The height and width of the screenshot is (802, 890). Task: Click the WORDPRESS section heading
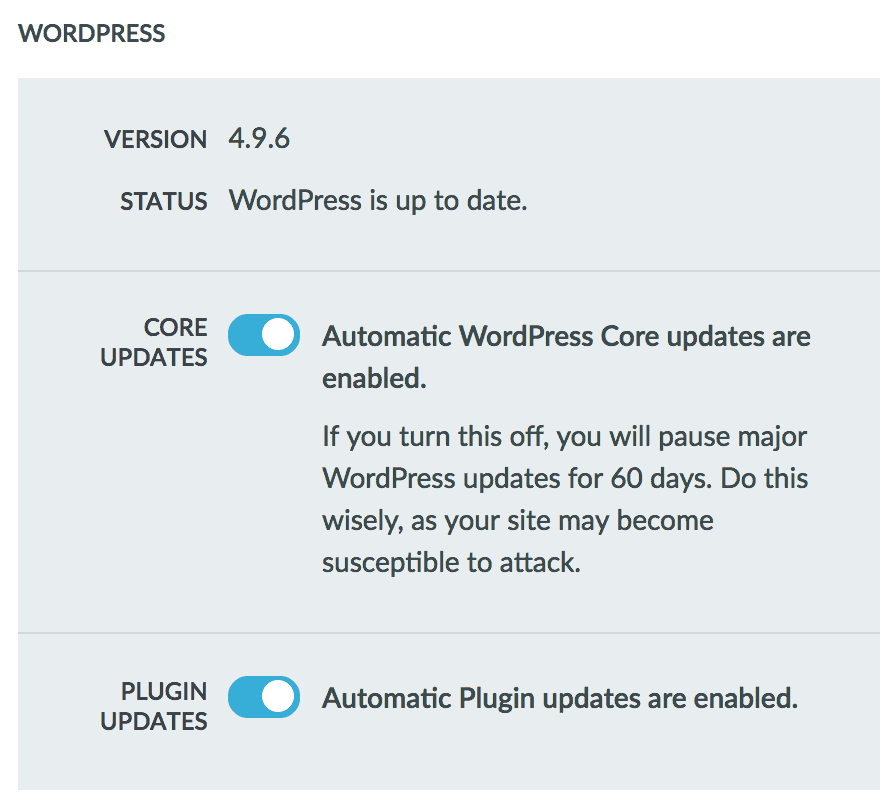91,33
